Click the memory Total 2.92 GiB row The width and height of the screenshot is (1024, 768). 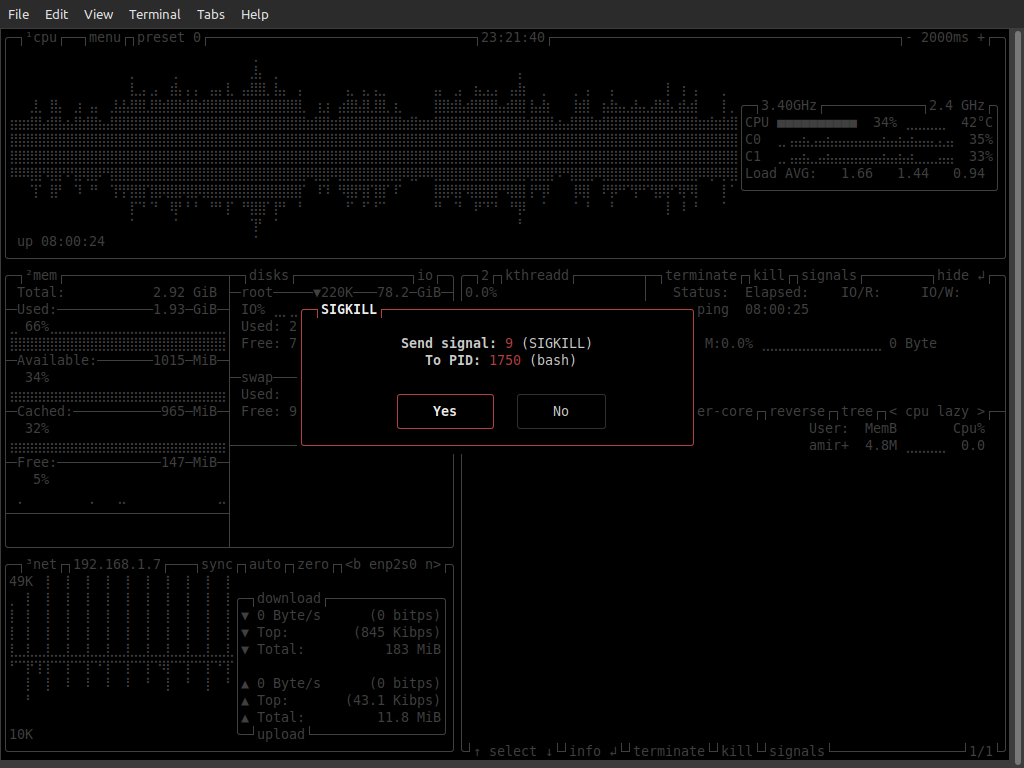[x=117, y=293]
